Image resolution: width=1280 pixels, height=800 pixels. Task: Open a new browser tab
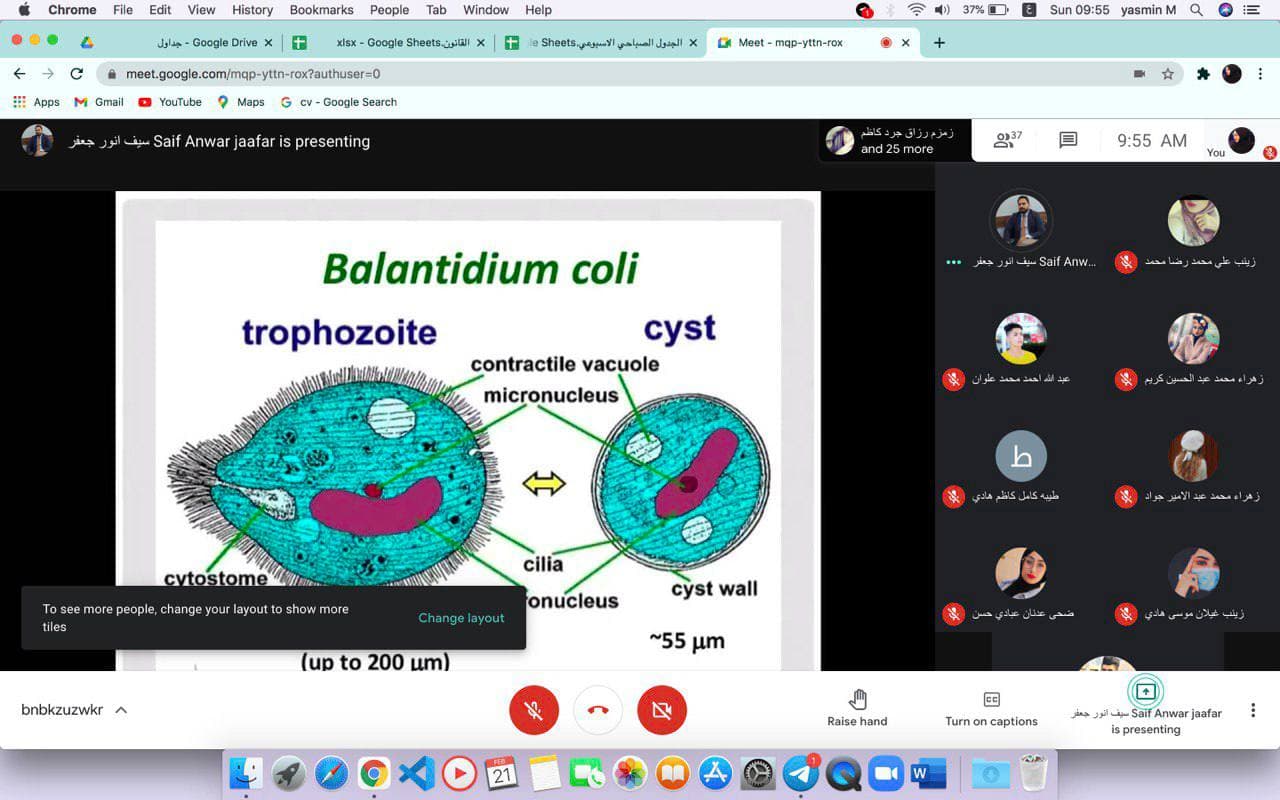939,43
